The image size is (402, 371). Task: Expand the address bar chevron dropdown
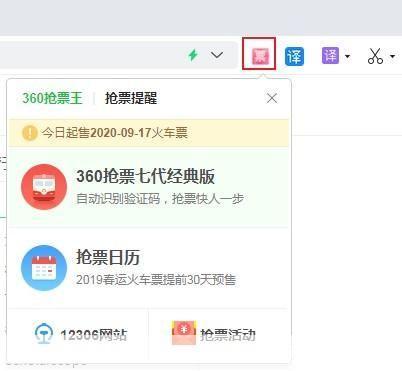point(217,55)
